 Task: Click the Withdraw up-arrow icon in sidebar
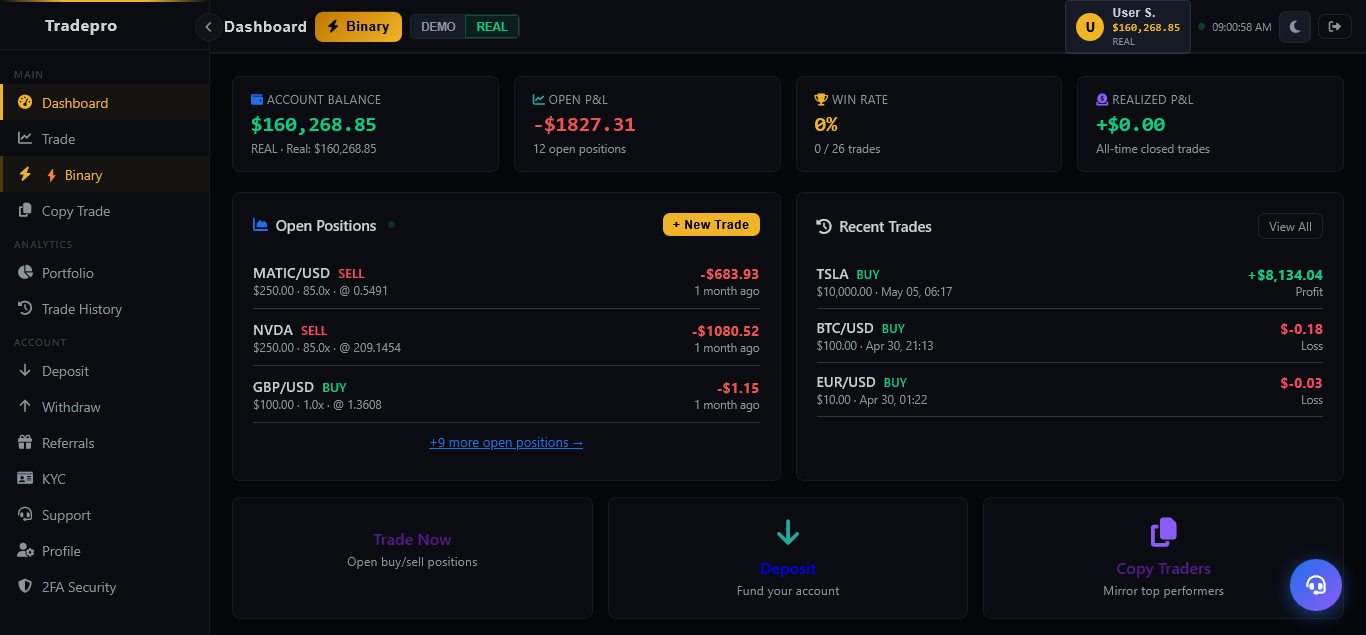click(x=25, y=406)
